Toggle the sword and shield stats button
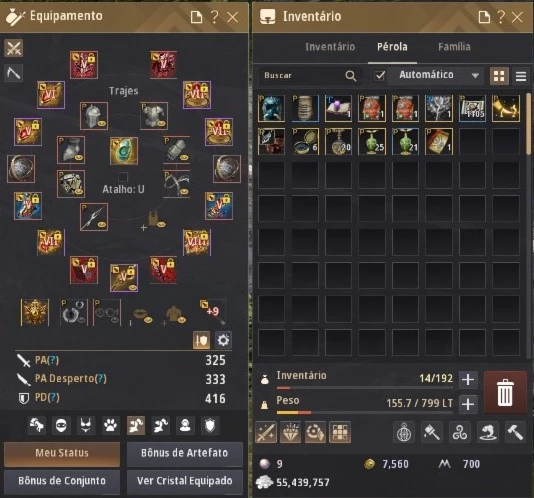The height and width of the screenshot is (498, 534). click(201, 340)
